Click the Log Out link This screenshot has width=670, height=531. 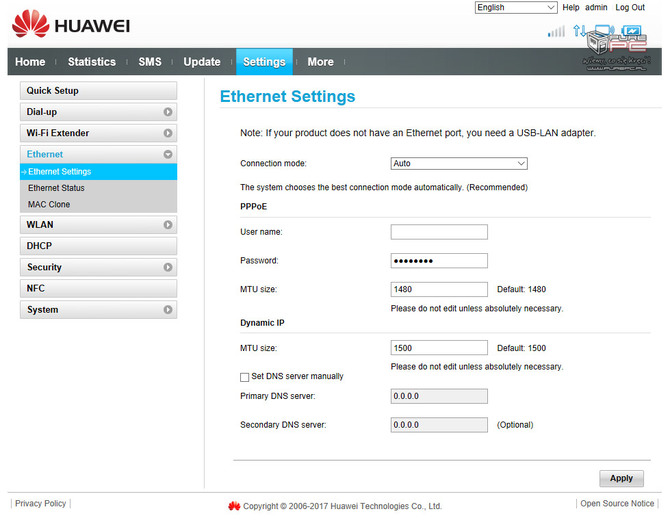pyautogui.click(x=630, y=8)
